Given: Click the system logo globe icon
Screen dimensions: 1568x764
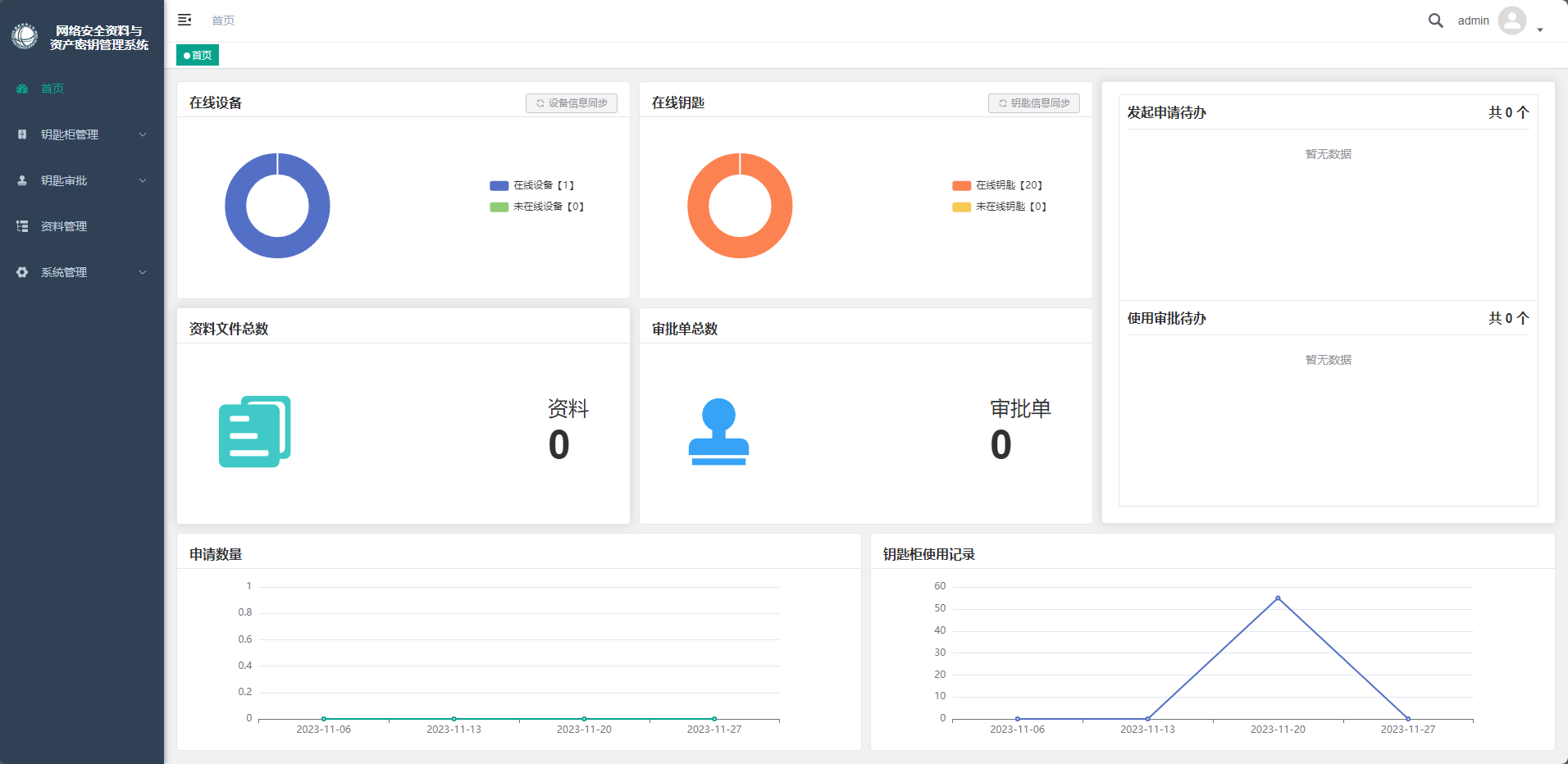Looking at the screenshot, I should coord(25,36).
